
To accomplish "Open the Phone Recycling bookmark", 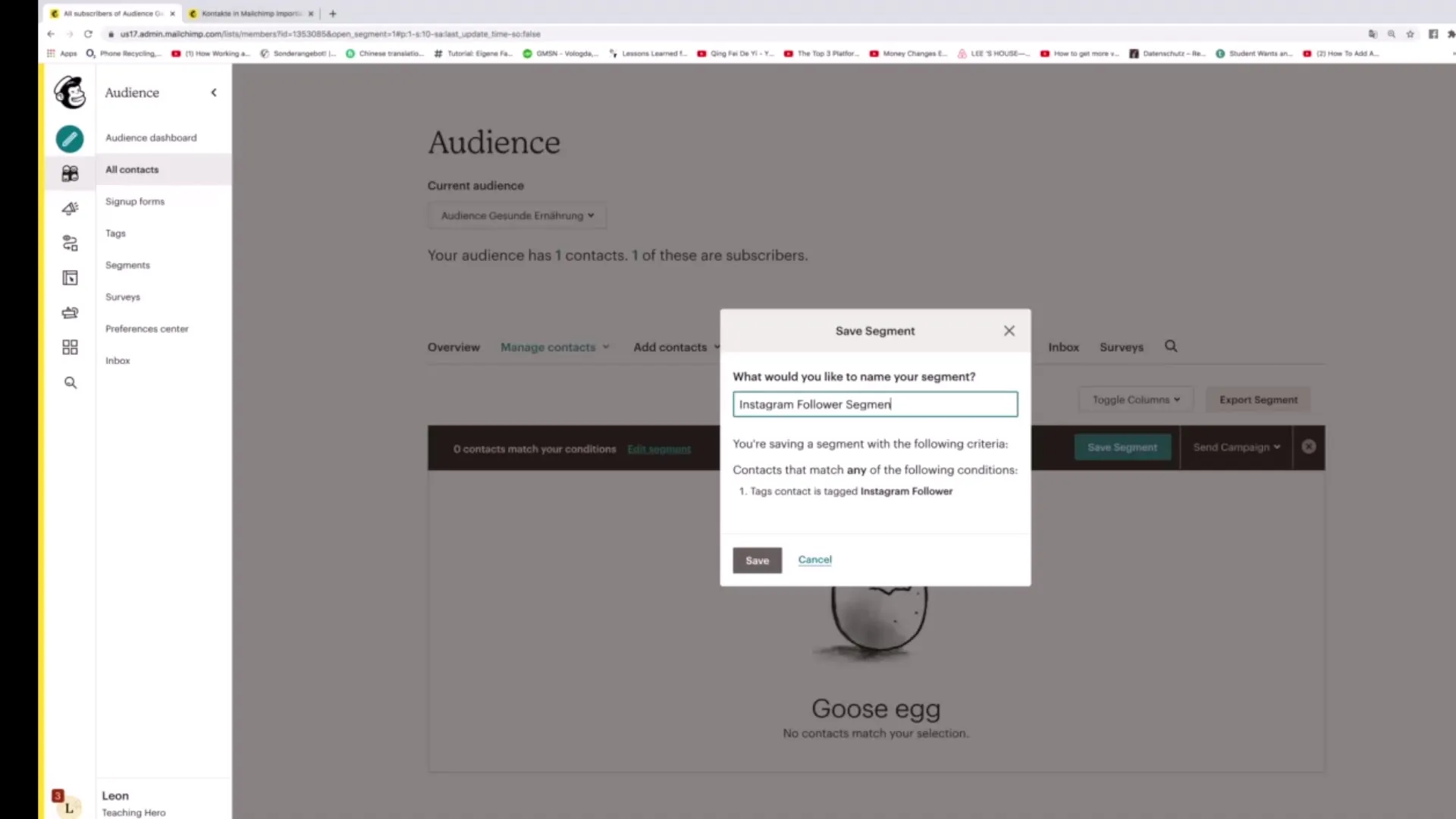I will [x=124, y=54].
